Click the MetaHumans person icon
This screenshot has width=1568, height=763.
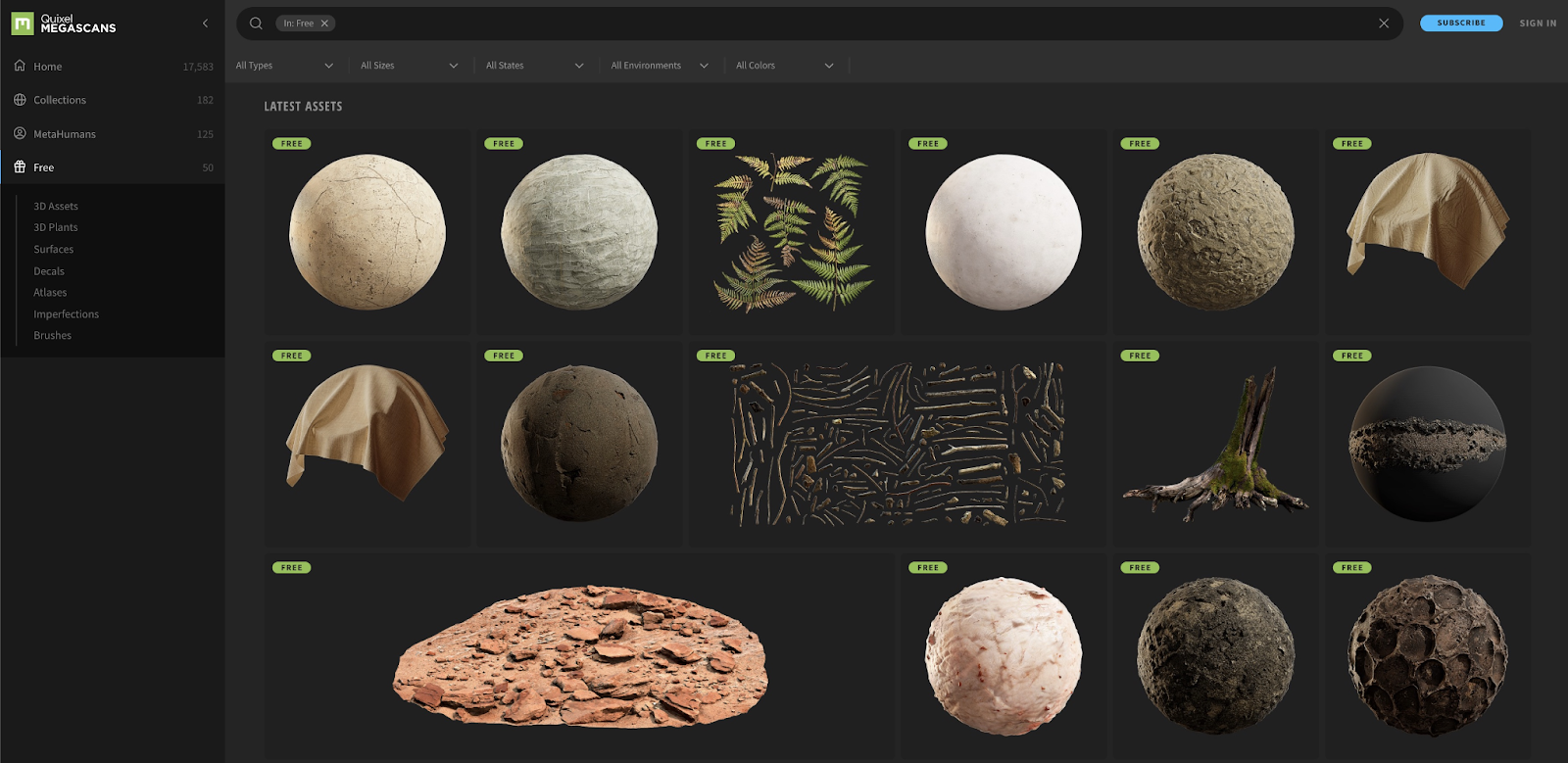(x=20, y=133)
